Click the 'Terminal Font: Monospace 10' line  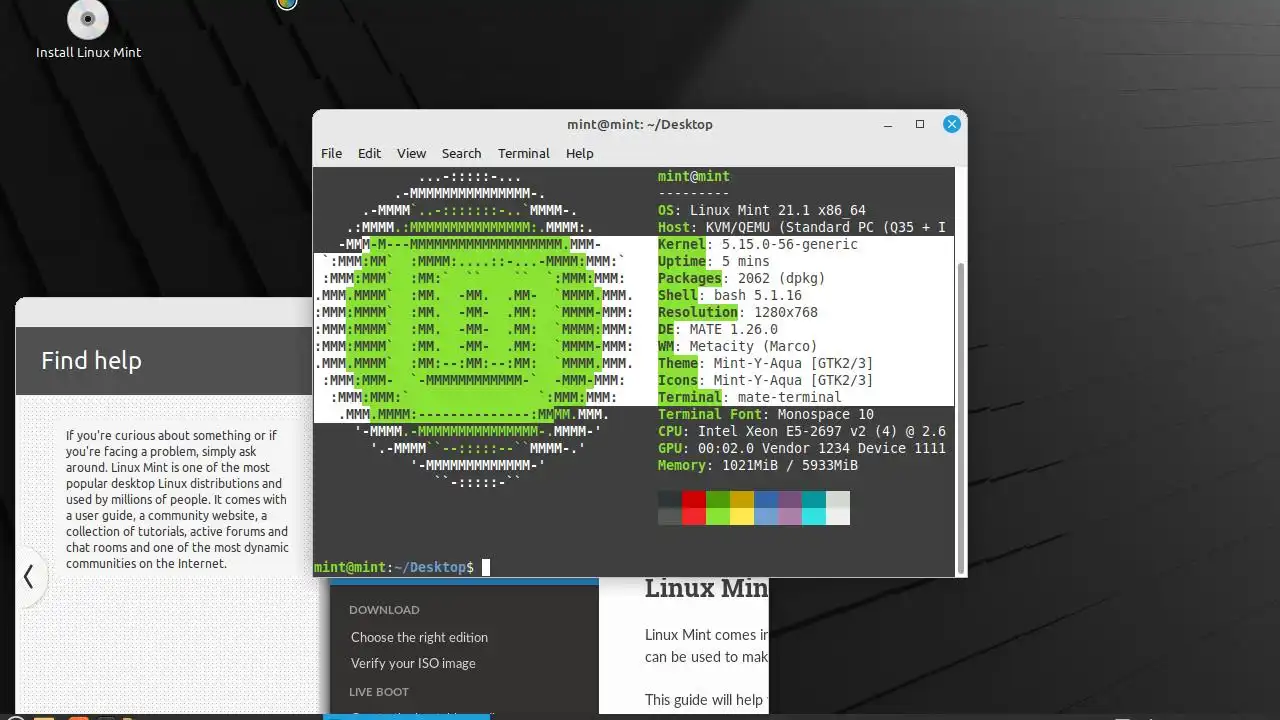point(766,414)
